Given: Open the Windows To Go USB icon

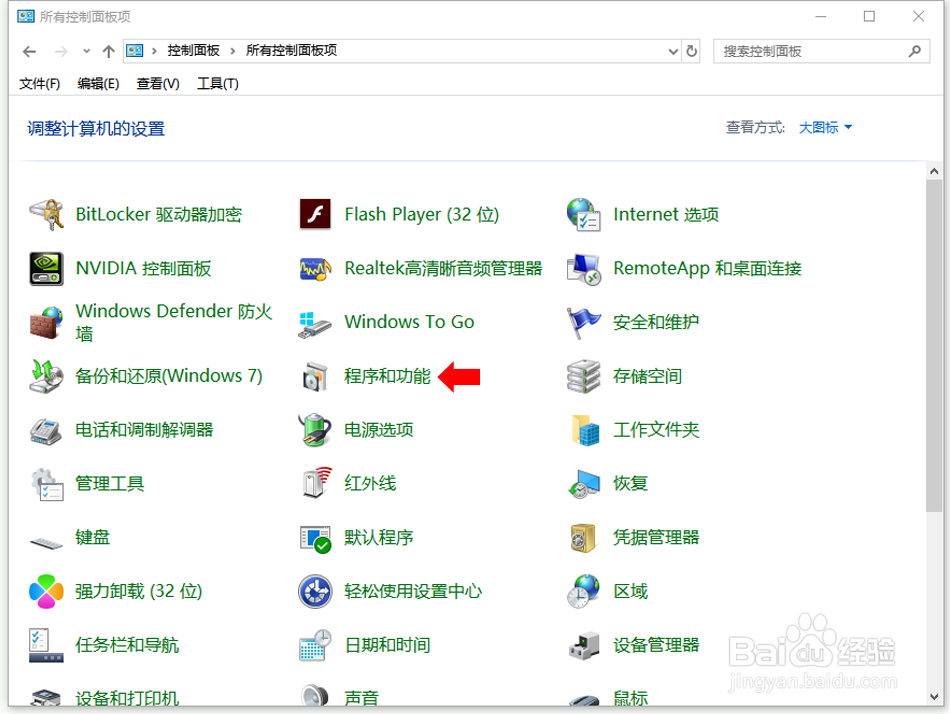Looking at the screenshot, I should [315, 324].
